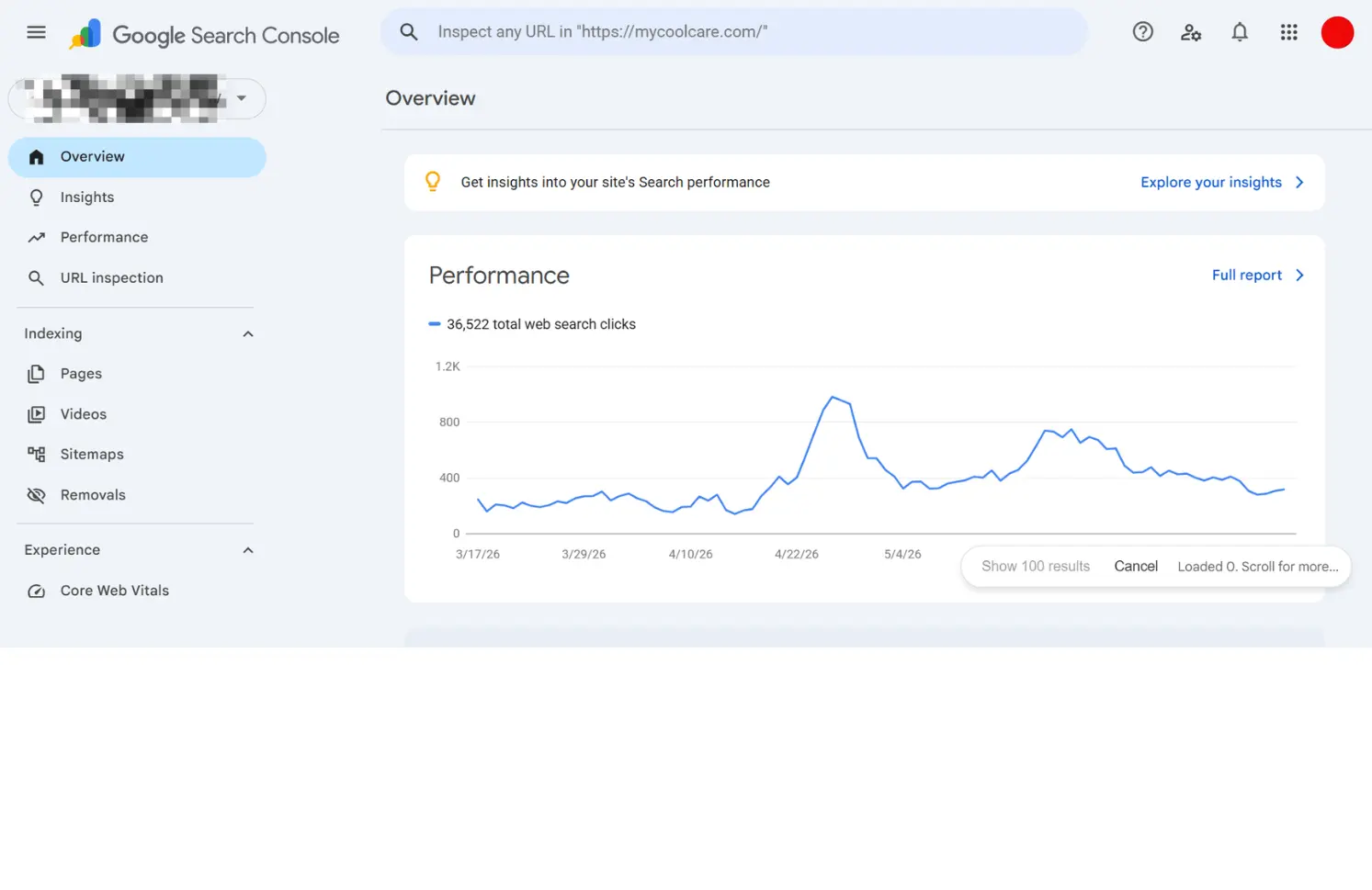Open the Google apps grid
1372x890 pixels.
pos(1288,32)
